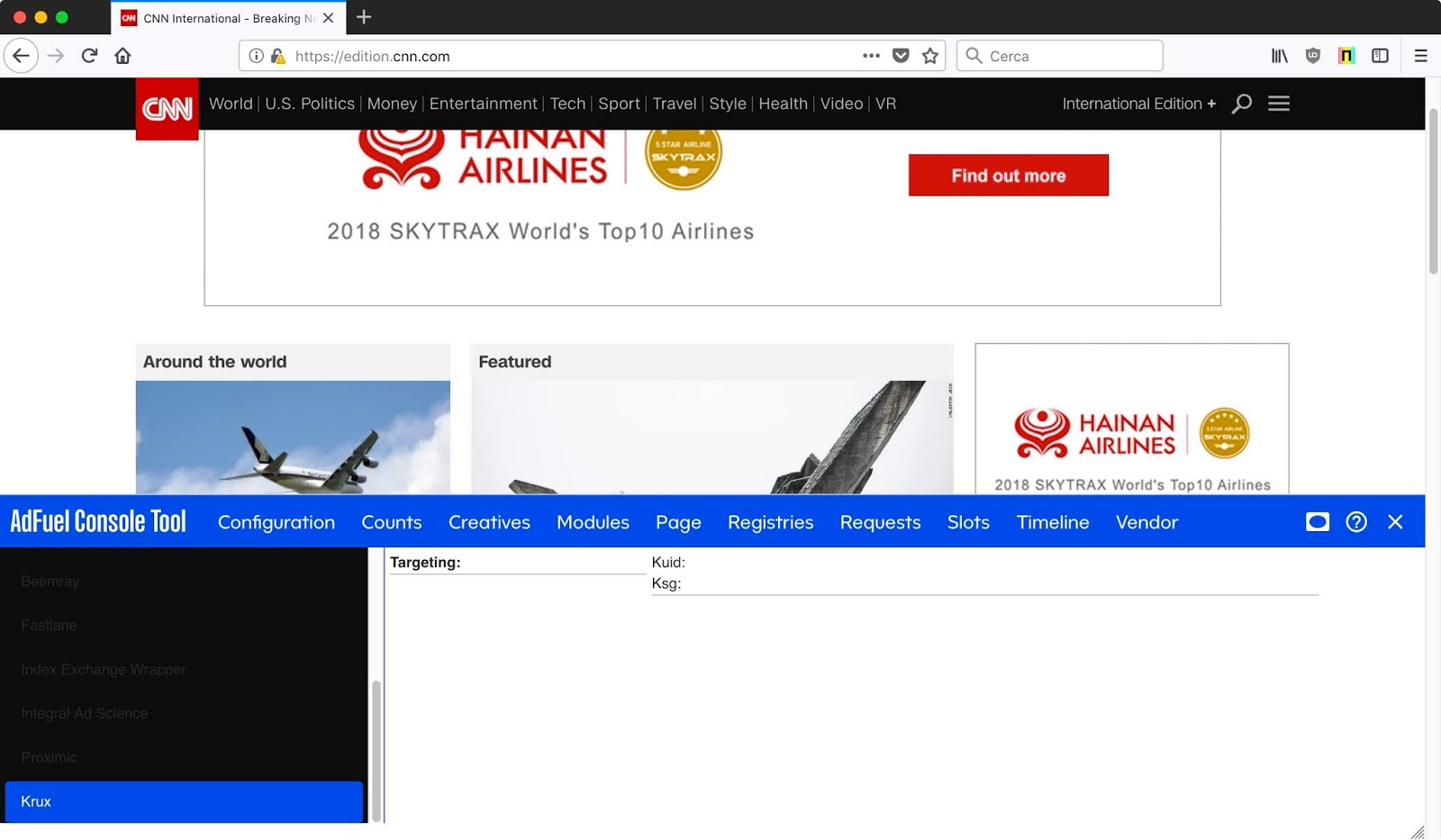Toggle the browser sidebar icon
1441x840 pixels.
click(1380, 56)
